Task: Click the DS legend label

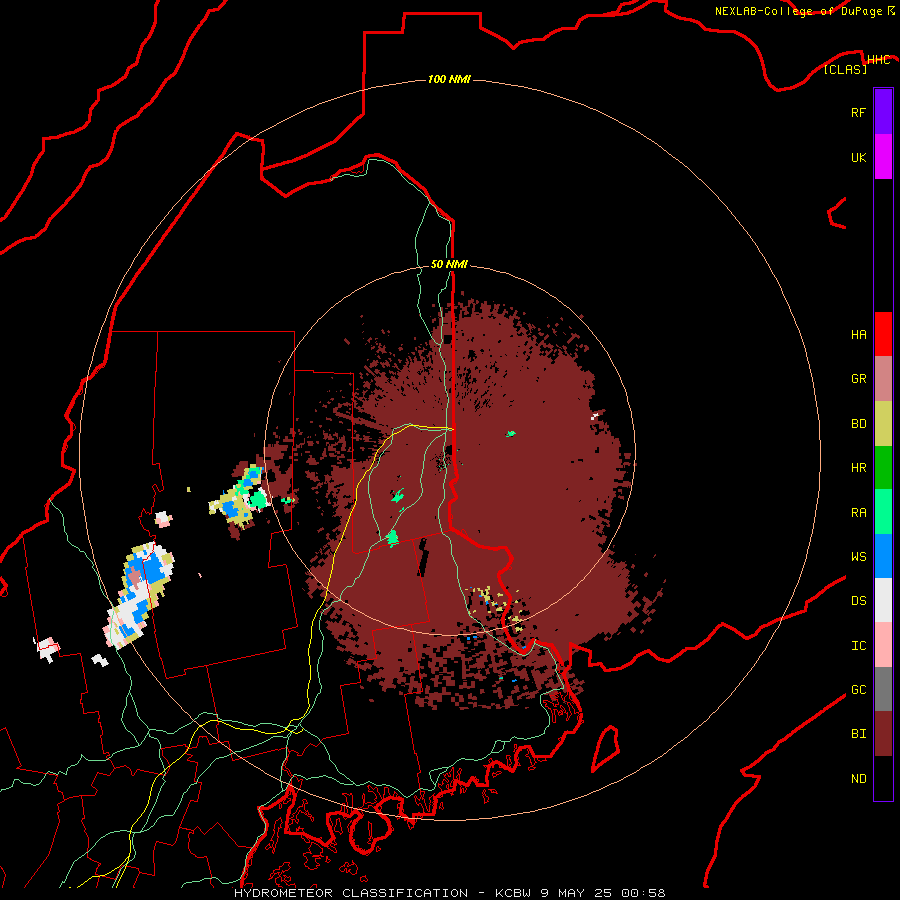Action: coord(858,601)
